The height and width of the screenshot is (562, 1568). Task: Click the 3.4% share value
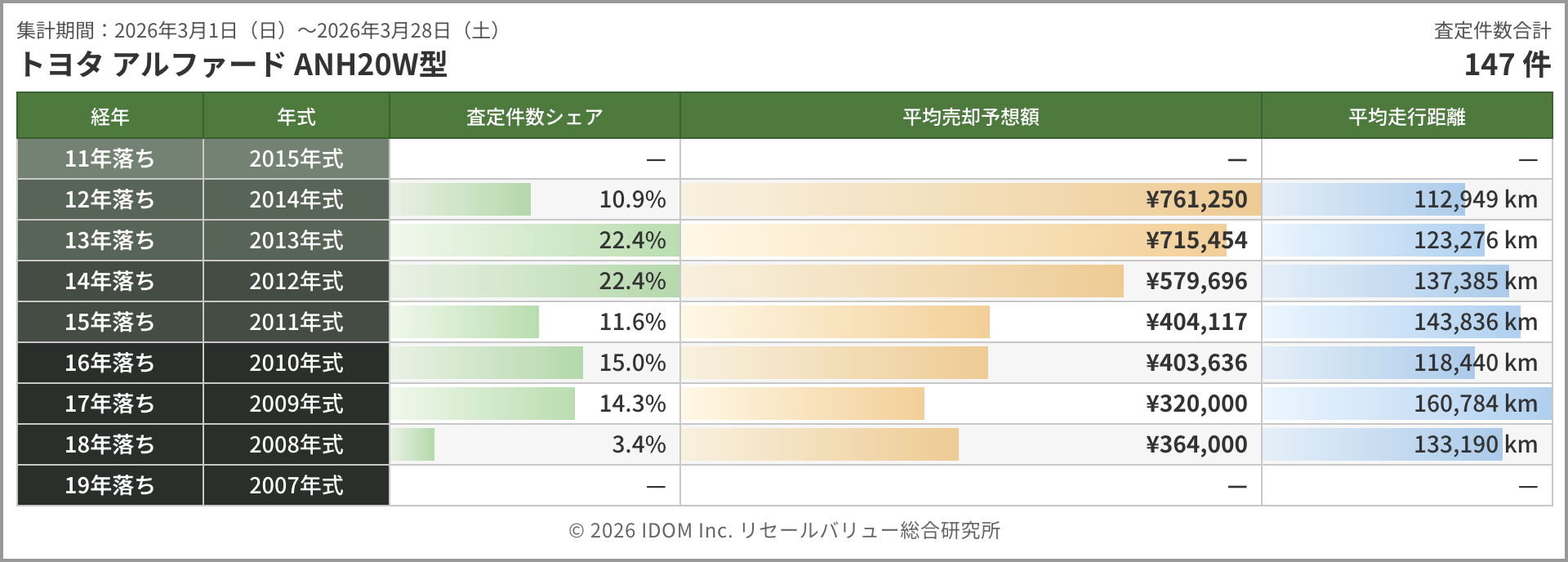[639, 444]
